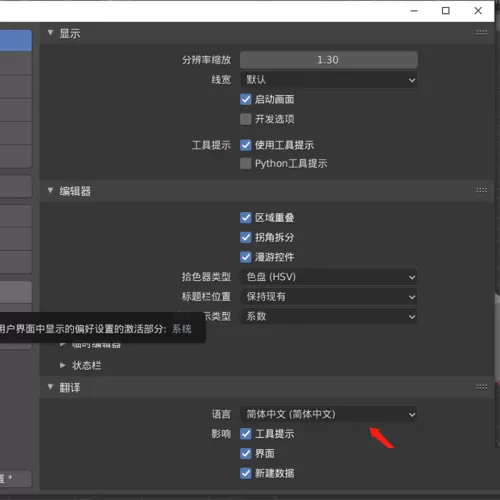Image resolution: width=500 pixels, height=500 pixels.
Task: Toggle the 区域重叠 checkbox
Action: (246, 218)
